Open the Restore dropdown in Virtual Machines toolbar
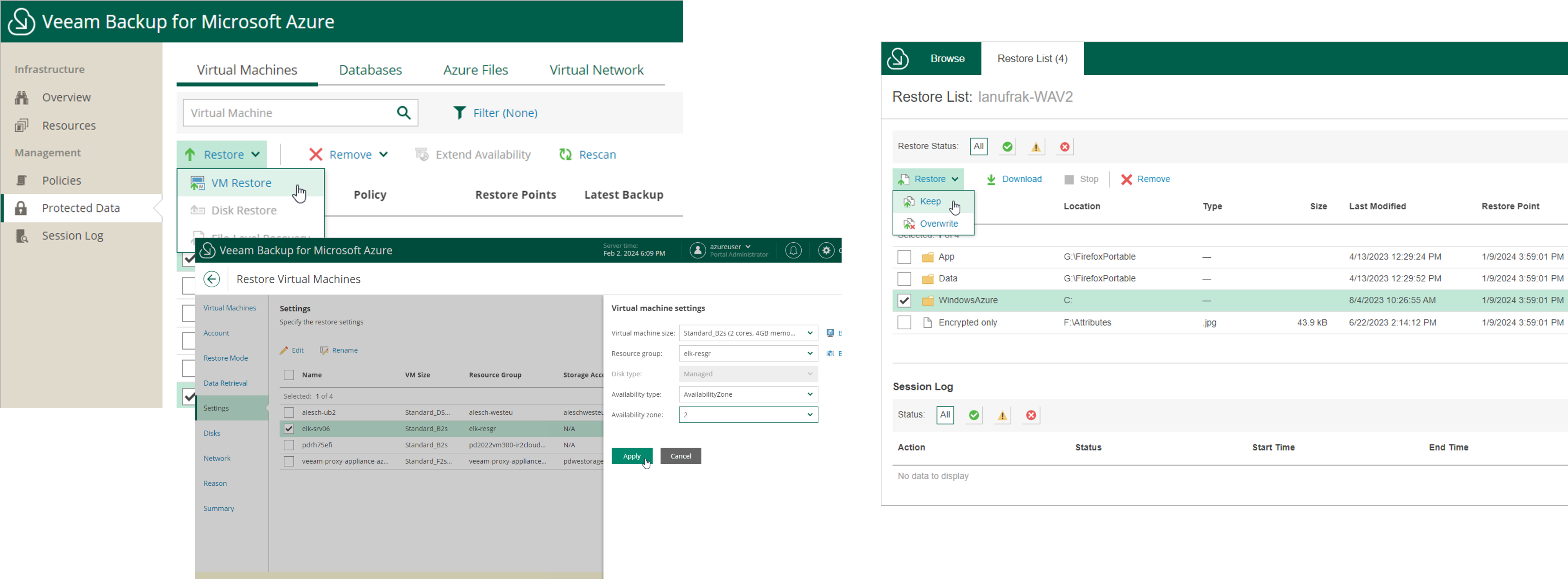The width and height of the screenshot is (1568, 579). pyautogui.click(x=222, y=154)
